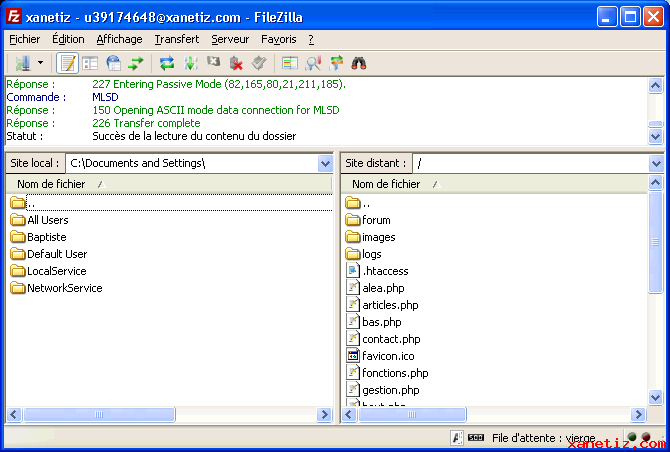
Task: Select the fonctions.php file
Action: coord(387,373)
